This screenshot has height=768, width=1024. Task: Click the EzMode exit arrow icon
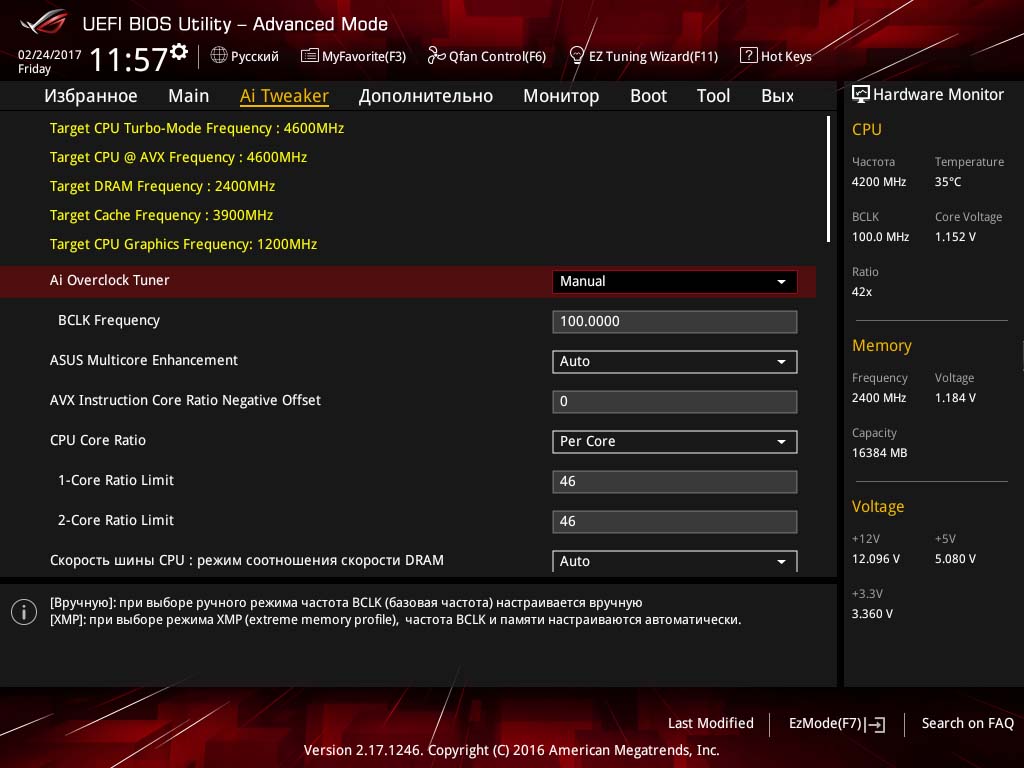pos(875,724)
